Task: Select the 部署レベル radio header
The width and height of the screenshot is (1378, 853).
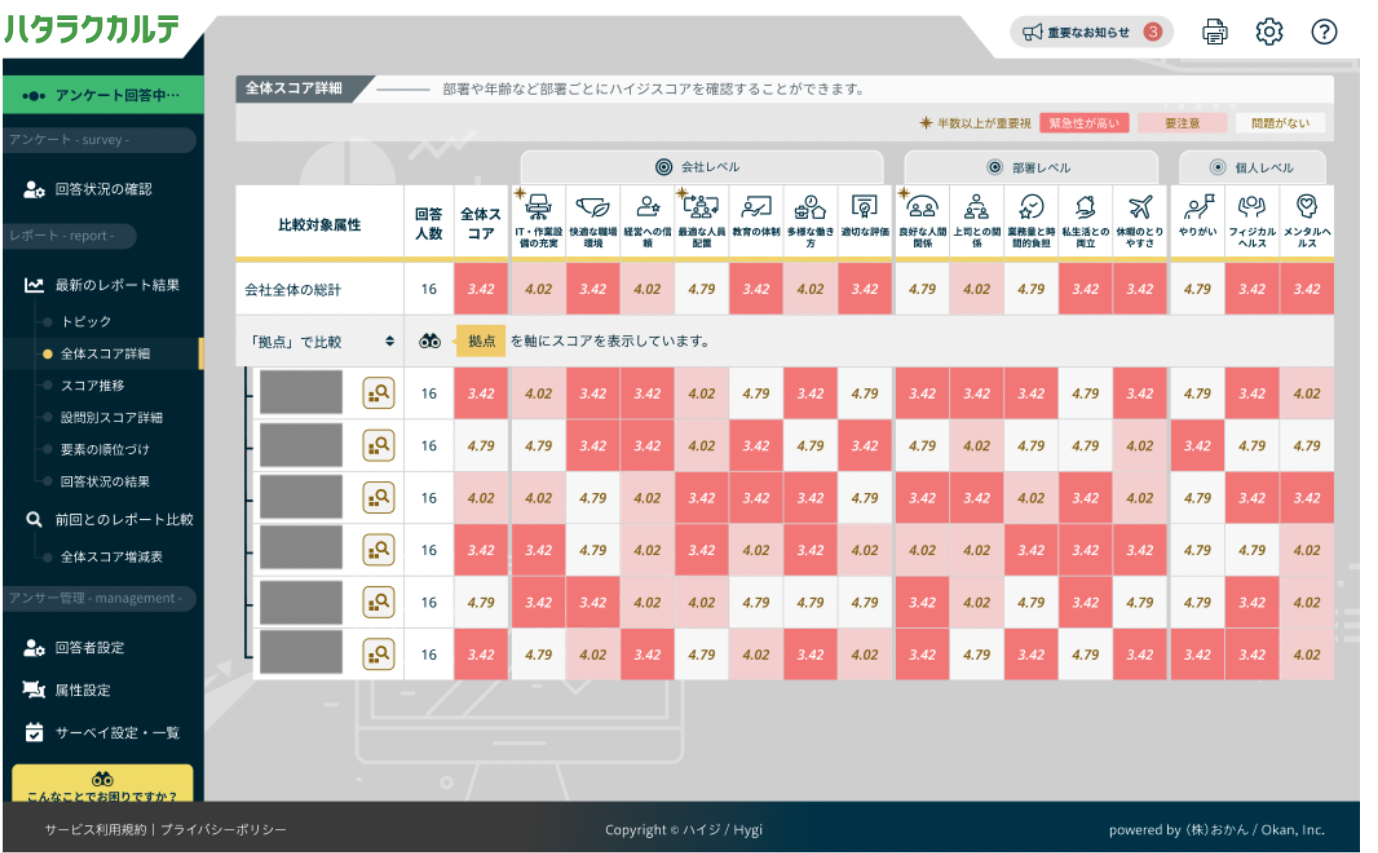Action: coord(1030,167)
